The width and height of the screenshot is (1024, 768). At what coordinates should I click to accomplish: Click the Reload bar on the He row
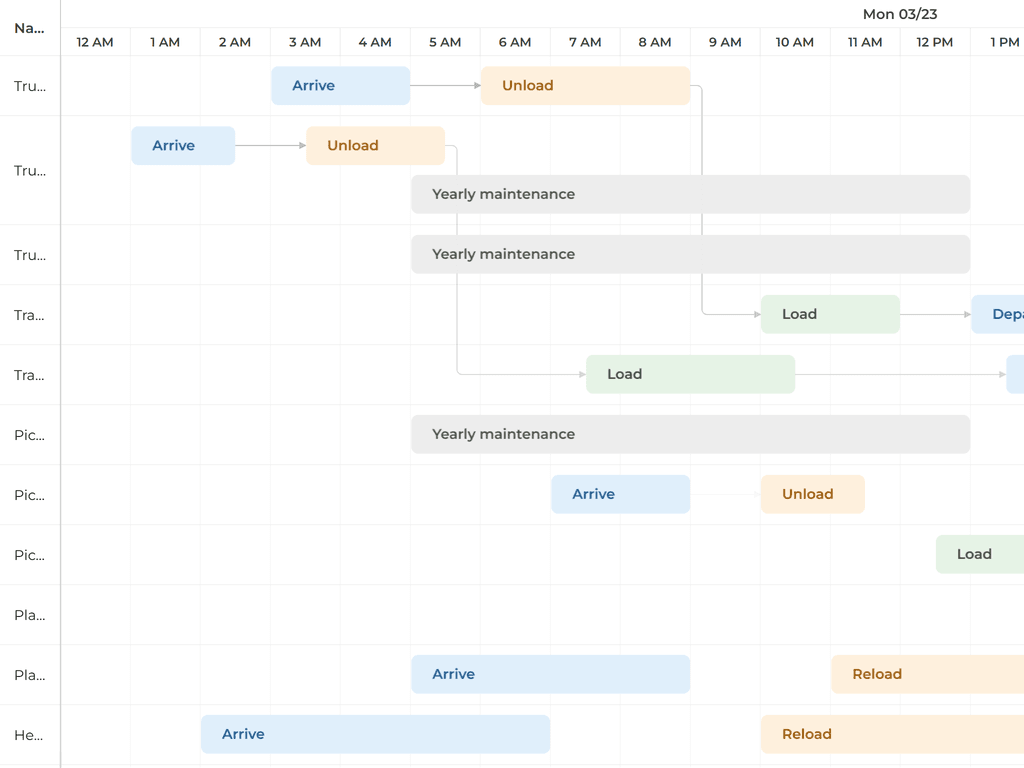point(890,734)
